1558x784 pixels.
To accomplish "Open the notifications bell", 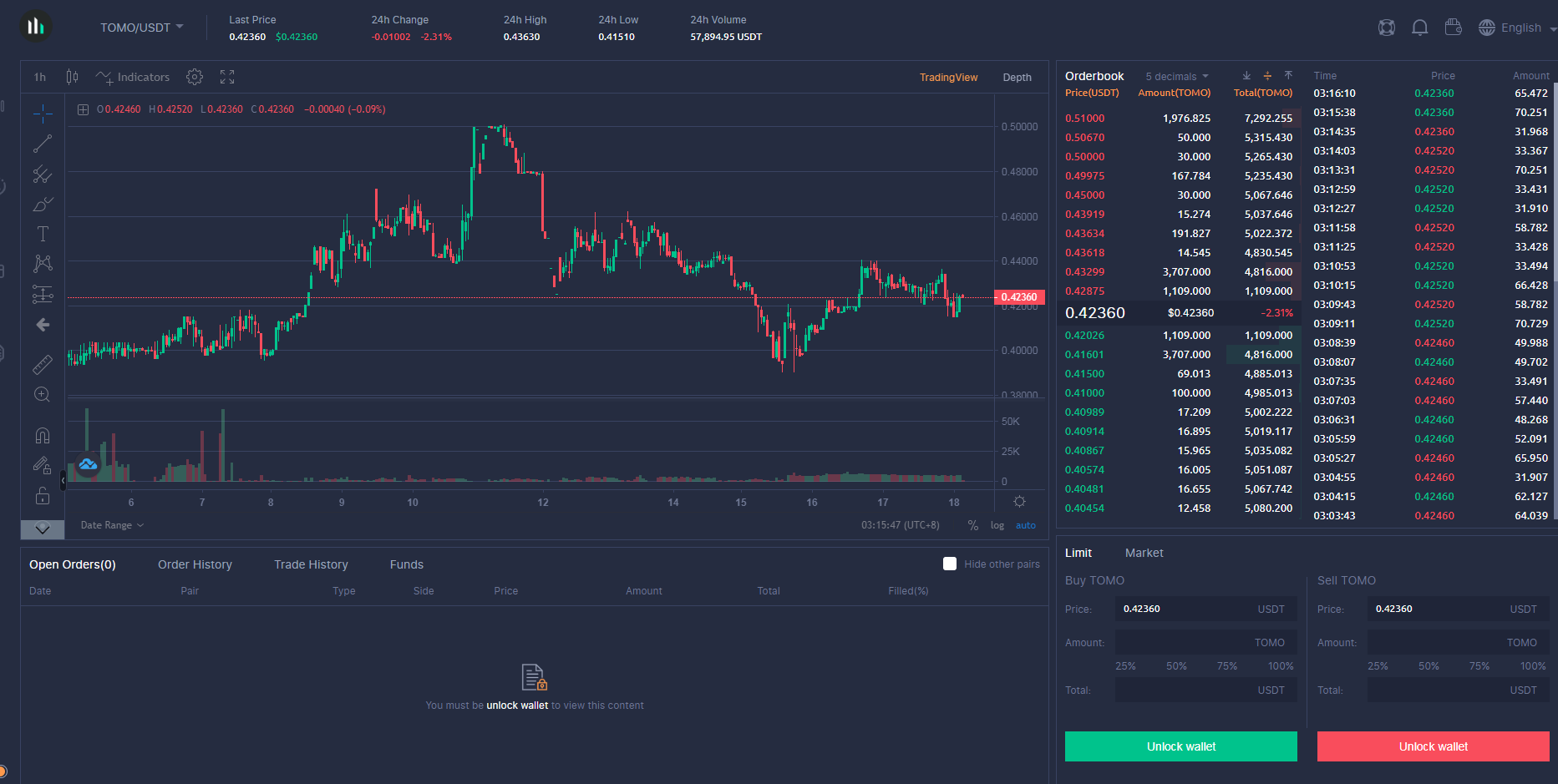I will click(x=1419, y=28).
